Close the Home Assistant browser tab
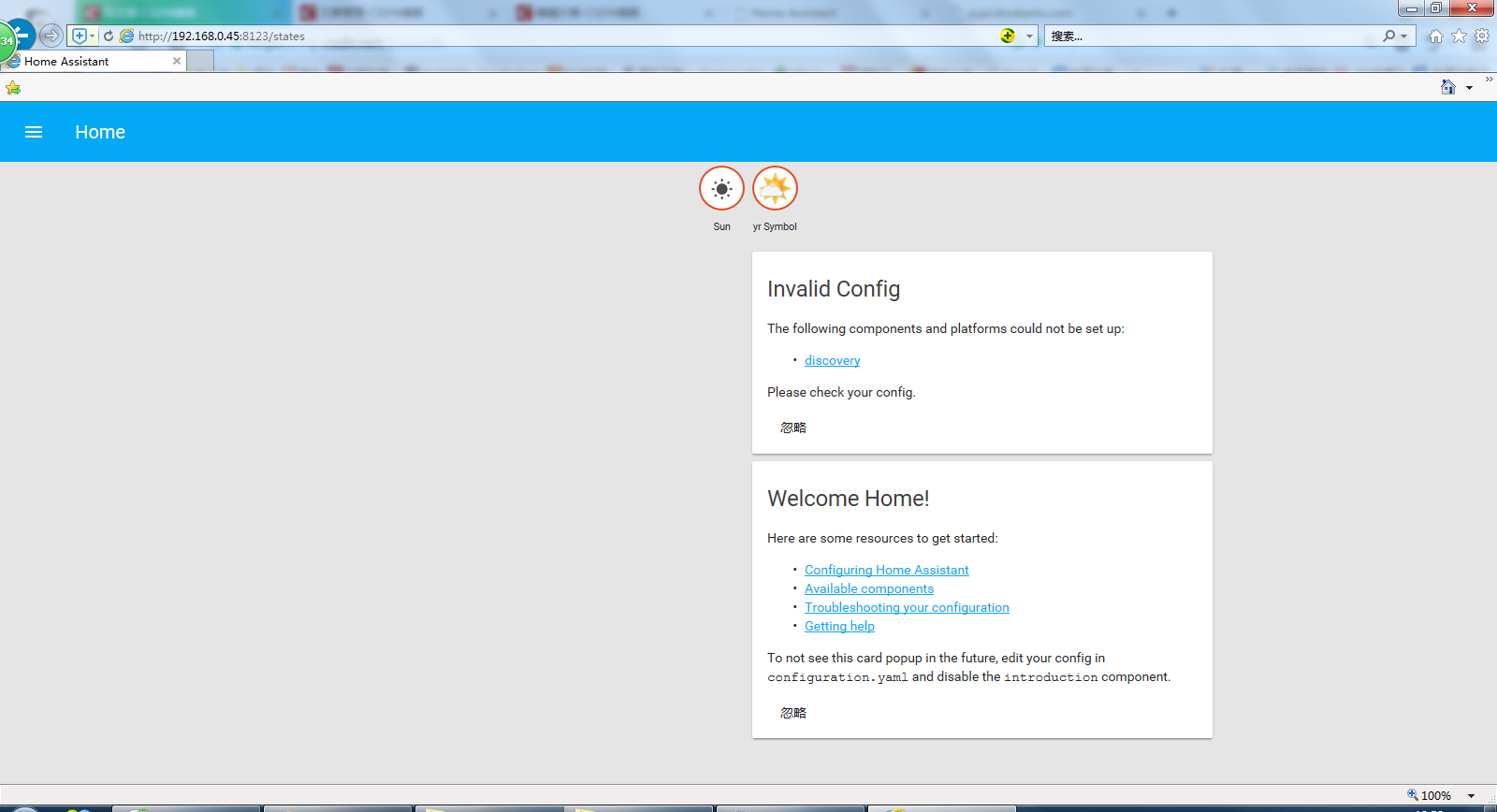 point(176,61)
